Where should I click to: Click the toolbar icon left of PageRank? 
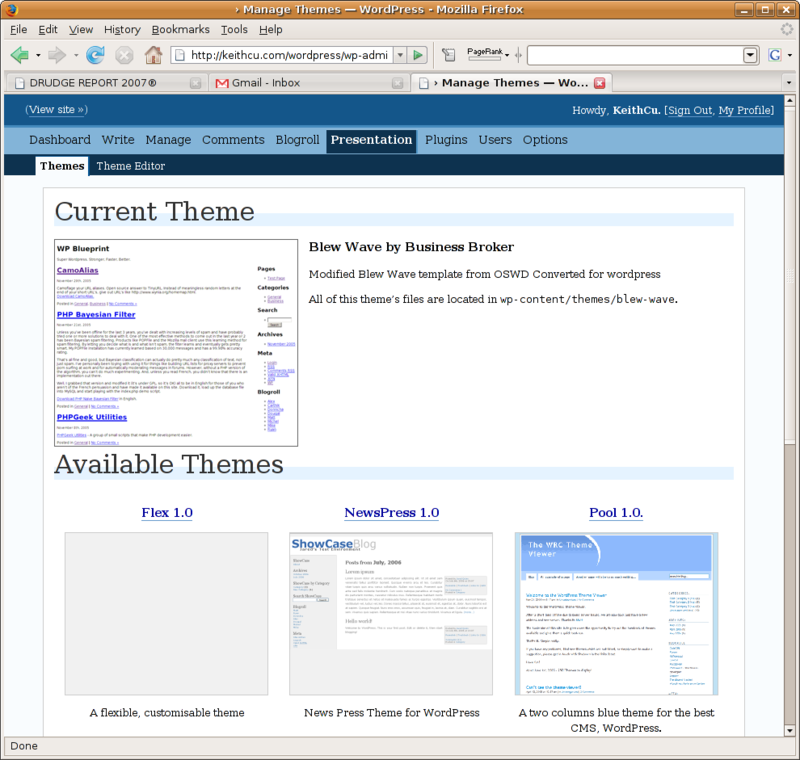pyautogui.click(x=448, y=55)
